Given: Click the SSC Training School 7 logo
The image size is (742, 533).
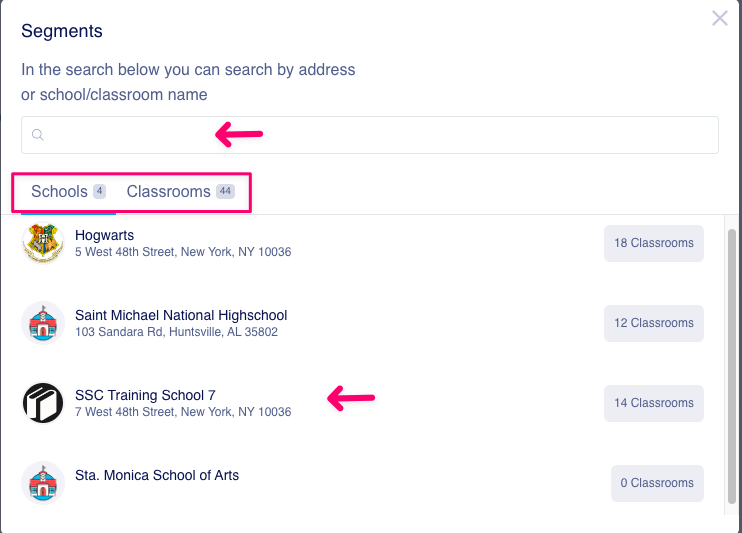Looking at the screenshot, I should coord(43,403).
